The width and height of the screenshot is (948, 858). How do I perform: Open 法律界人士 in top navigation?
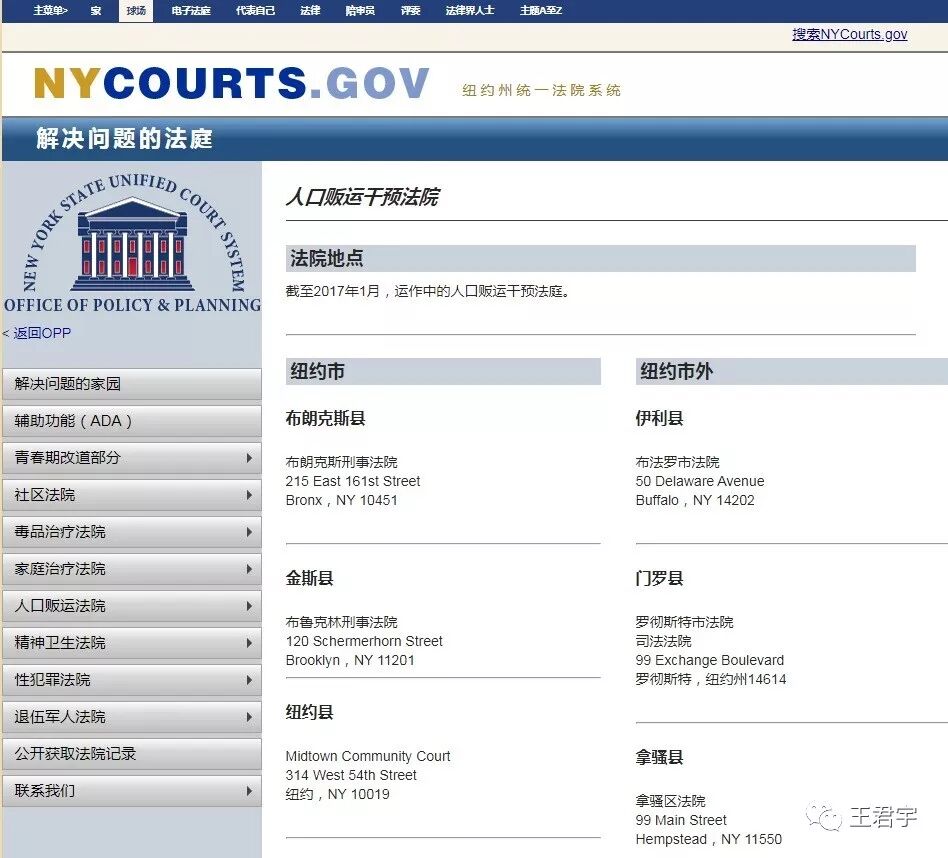(x=470, y=10)
